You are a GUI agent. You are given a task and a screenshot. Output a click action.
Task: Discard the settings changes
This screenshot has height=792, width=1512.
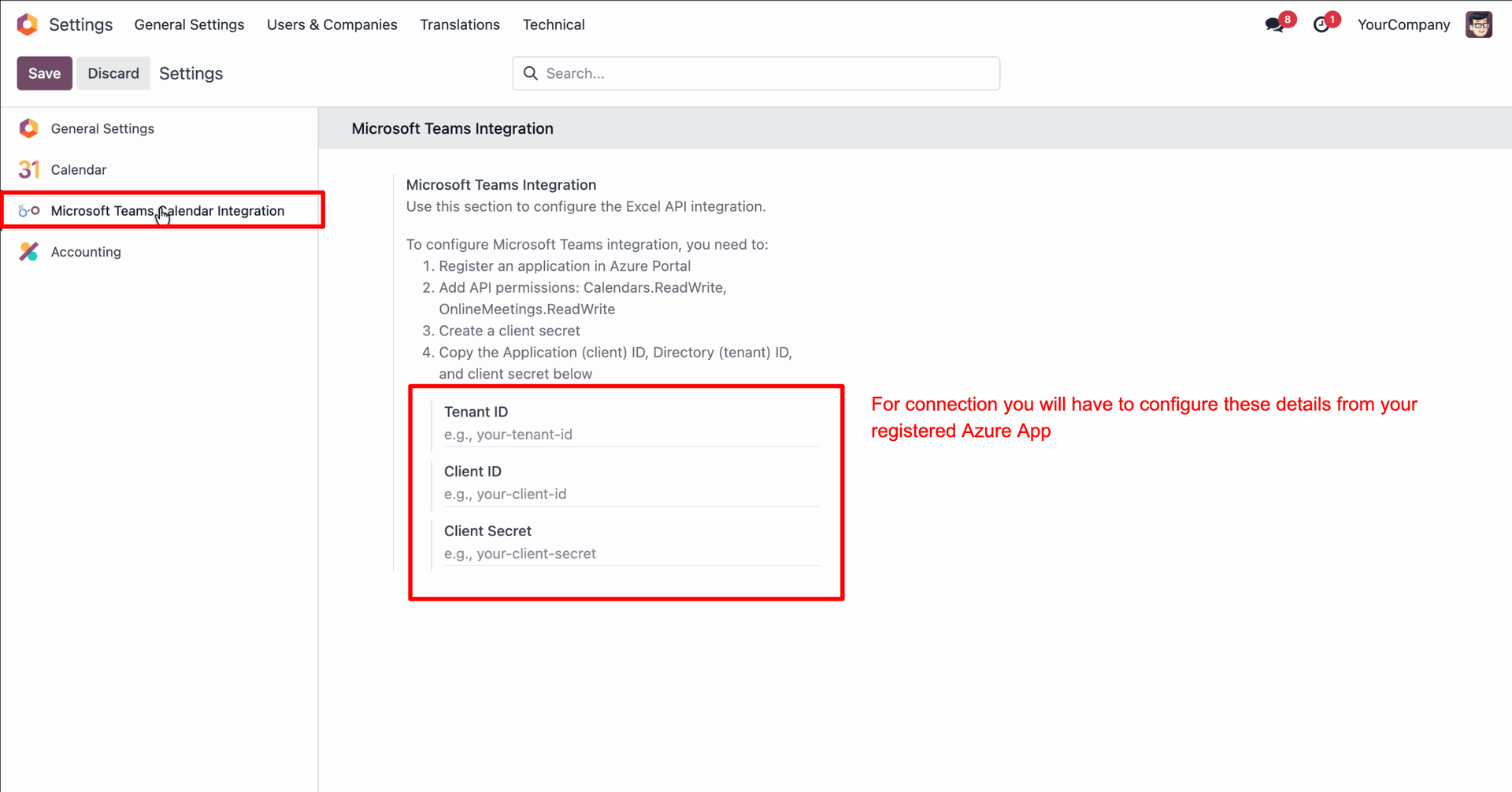(x=113, y=73)
